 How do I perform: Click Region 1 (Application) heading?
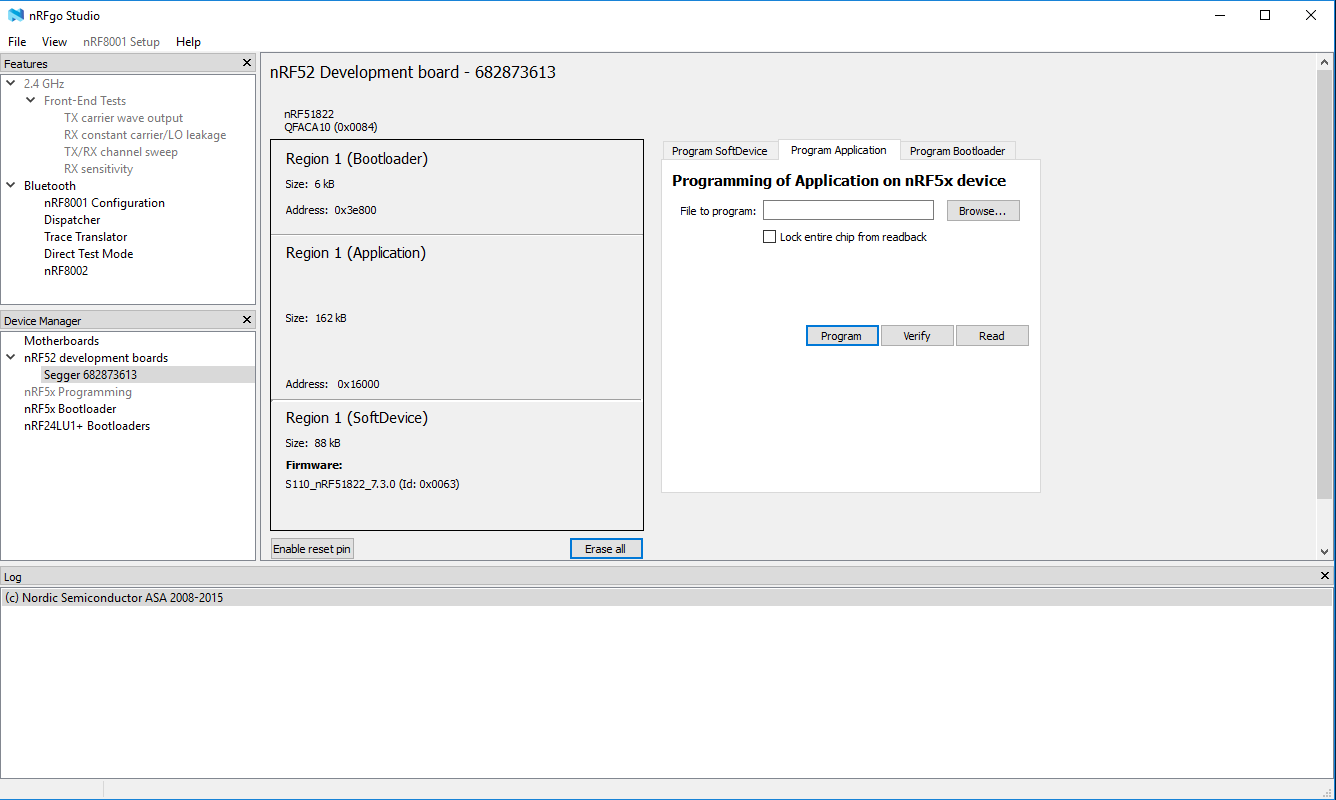[356, 253]
